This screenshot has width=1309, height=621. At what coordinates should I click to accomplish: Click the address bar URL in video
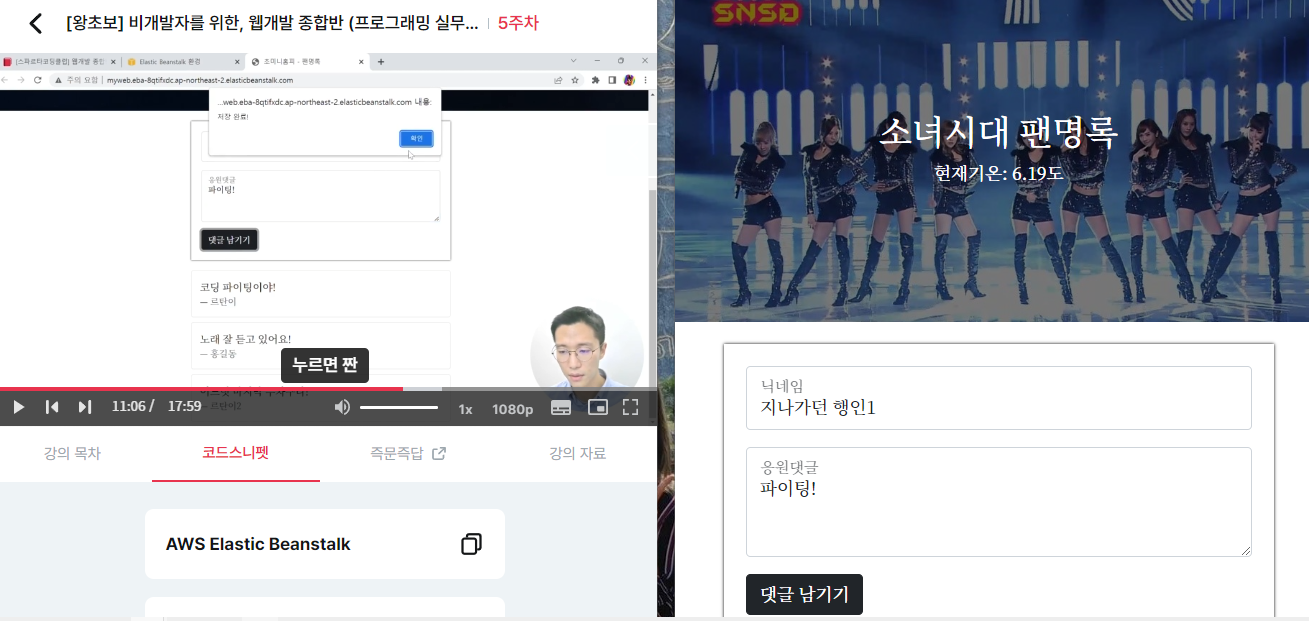[199, 80]
